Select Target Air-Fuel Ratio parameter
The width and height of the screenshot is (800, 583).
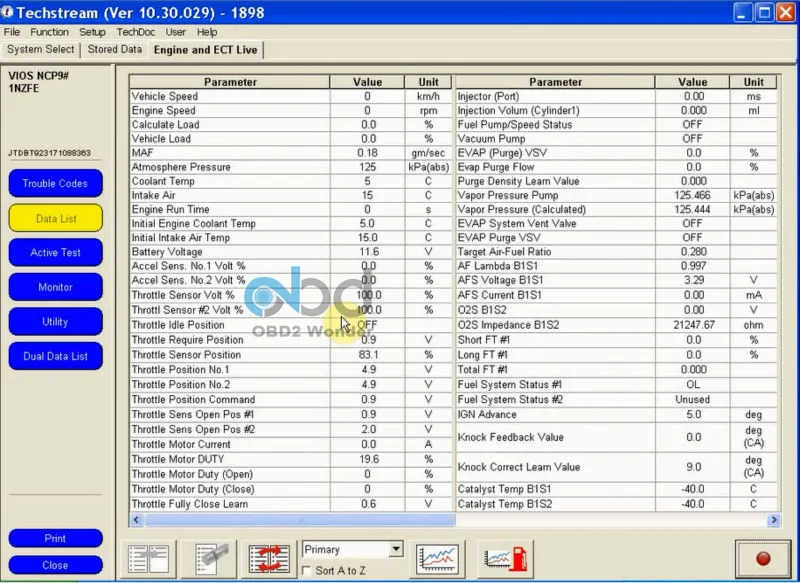(x=555, y=252)
